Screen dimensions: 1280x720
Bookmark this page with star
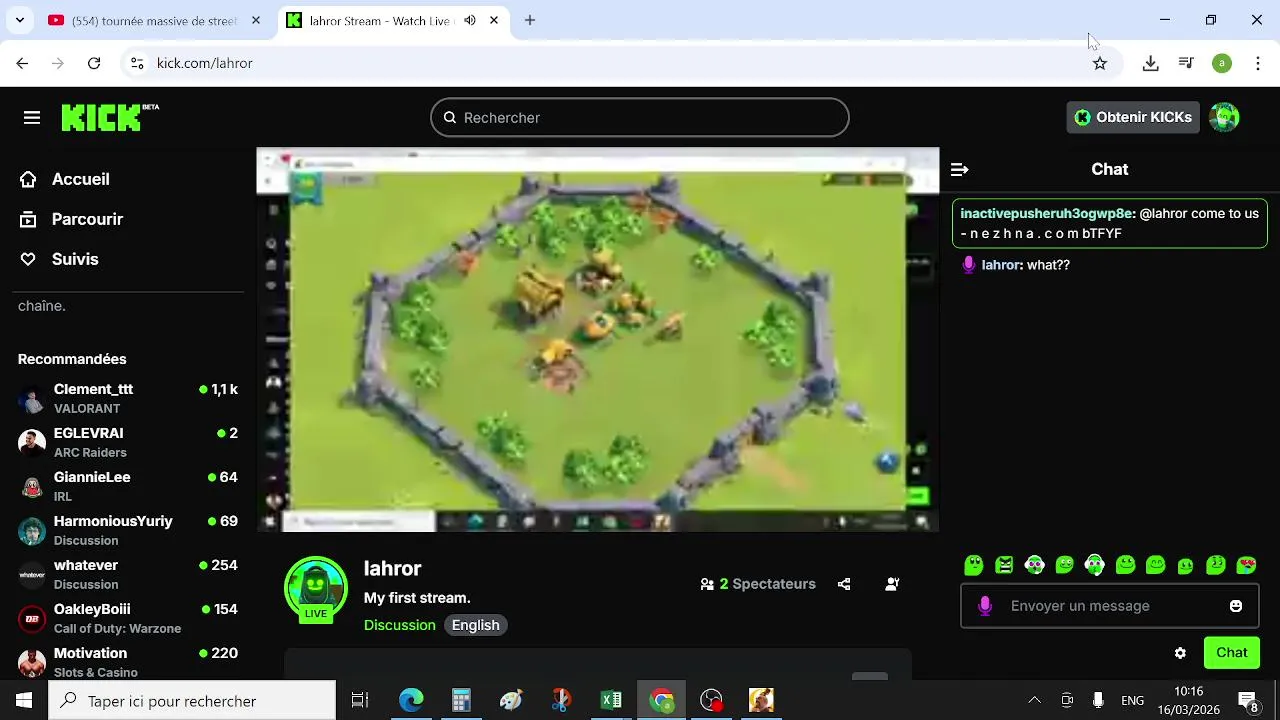click(x=1100, y=63)
